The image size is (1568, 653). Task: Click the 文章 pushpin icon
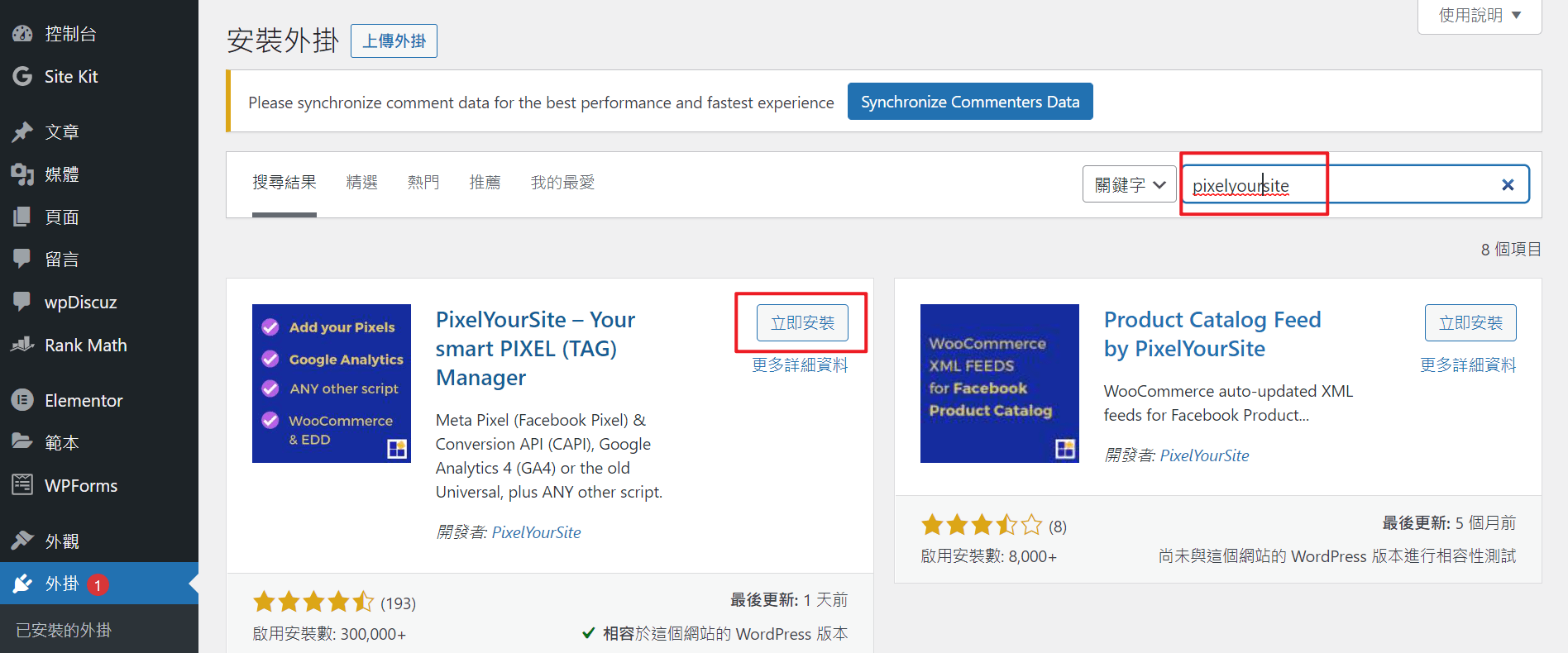[x=22, y=132]
